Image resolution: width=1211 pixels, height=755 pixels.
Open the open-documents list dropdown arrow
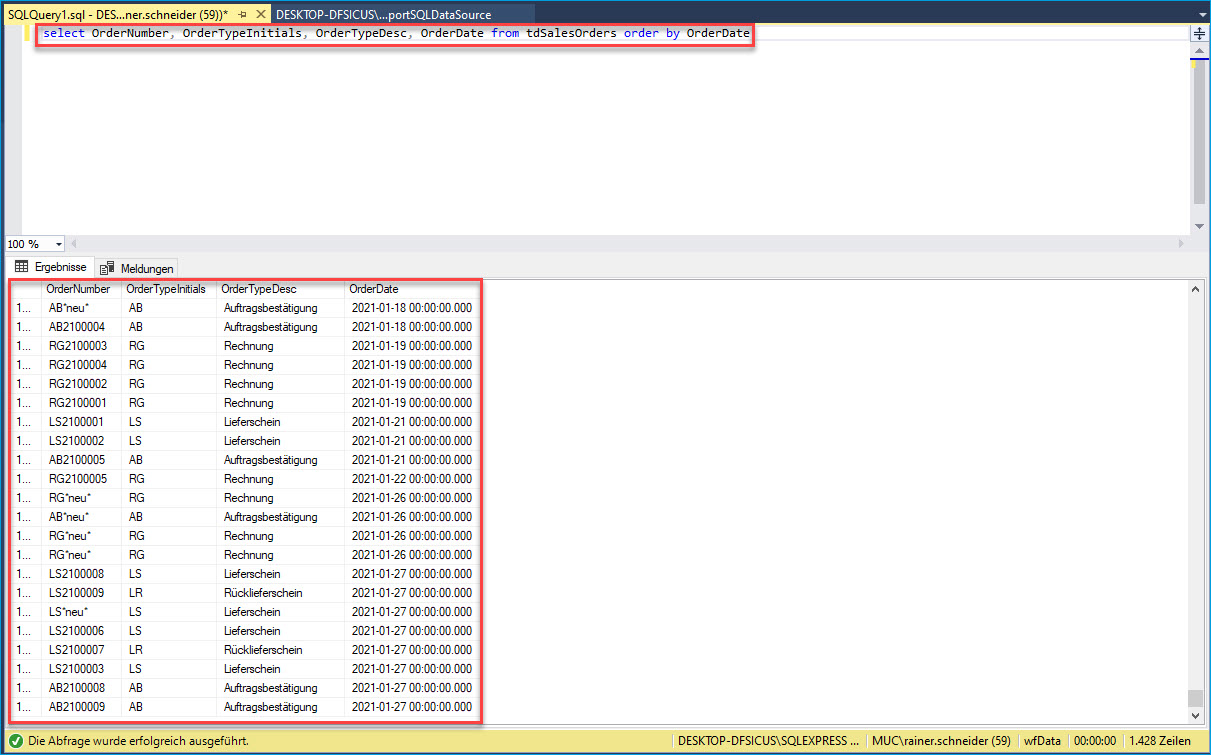coord(1199,15)
